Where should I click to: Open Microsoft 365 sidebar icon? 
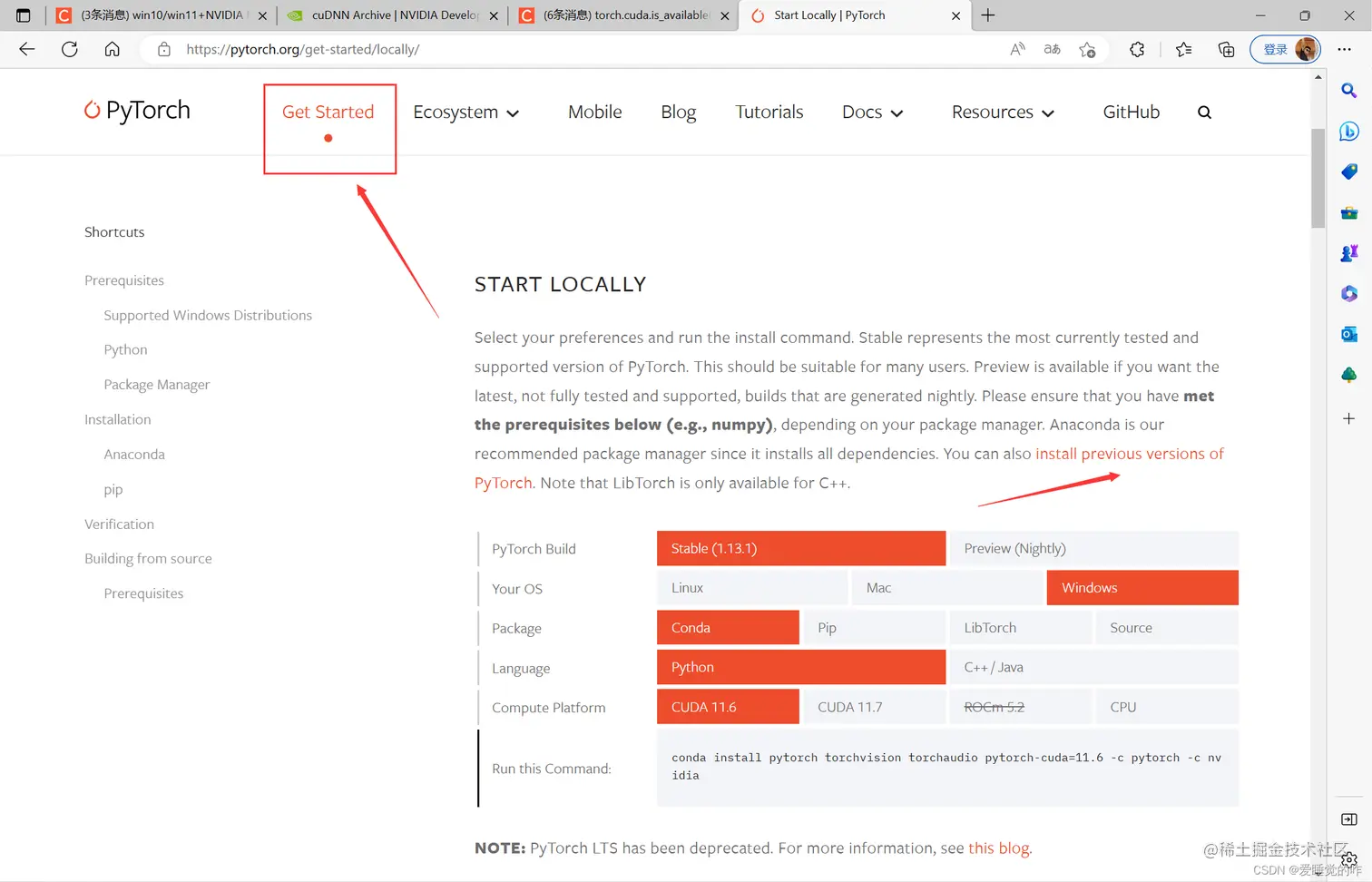(1349, 293)
